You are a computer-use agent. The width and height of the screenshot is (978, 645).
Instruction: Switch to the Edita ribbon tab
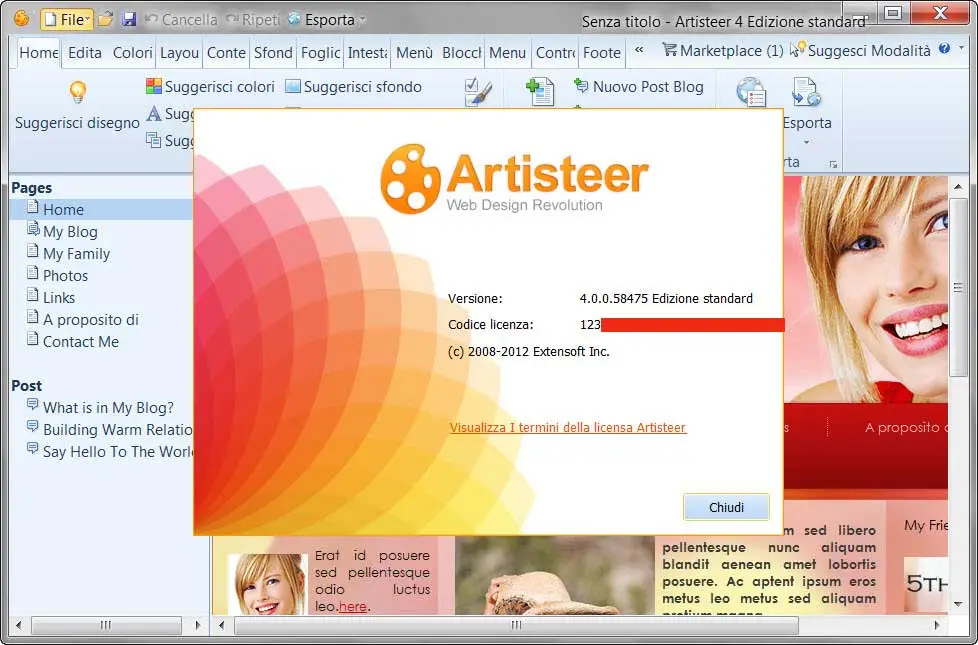point(85,52)
